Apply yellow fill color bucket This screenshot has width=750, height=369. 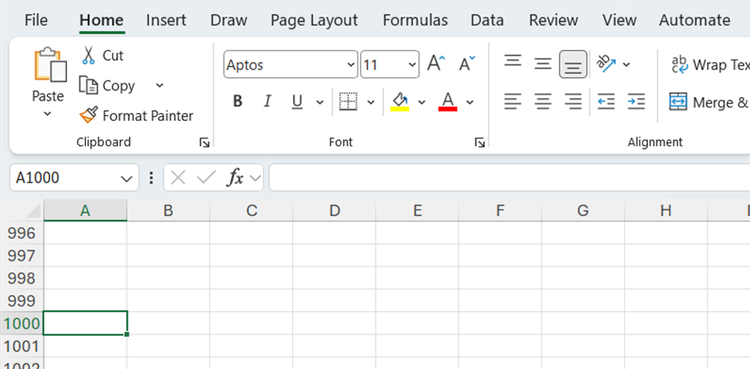[x=399, y=101]
